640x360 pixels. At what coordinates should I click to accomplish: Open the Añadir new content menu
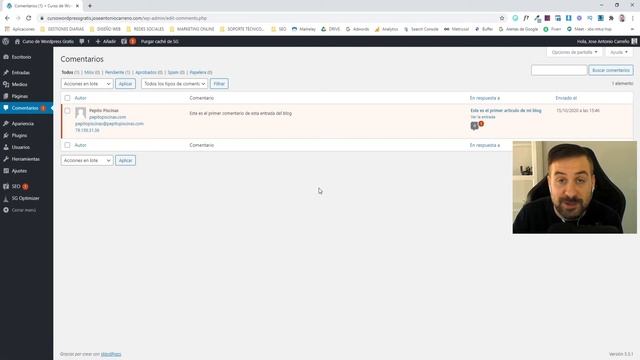106,41
